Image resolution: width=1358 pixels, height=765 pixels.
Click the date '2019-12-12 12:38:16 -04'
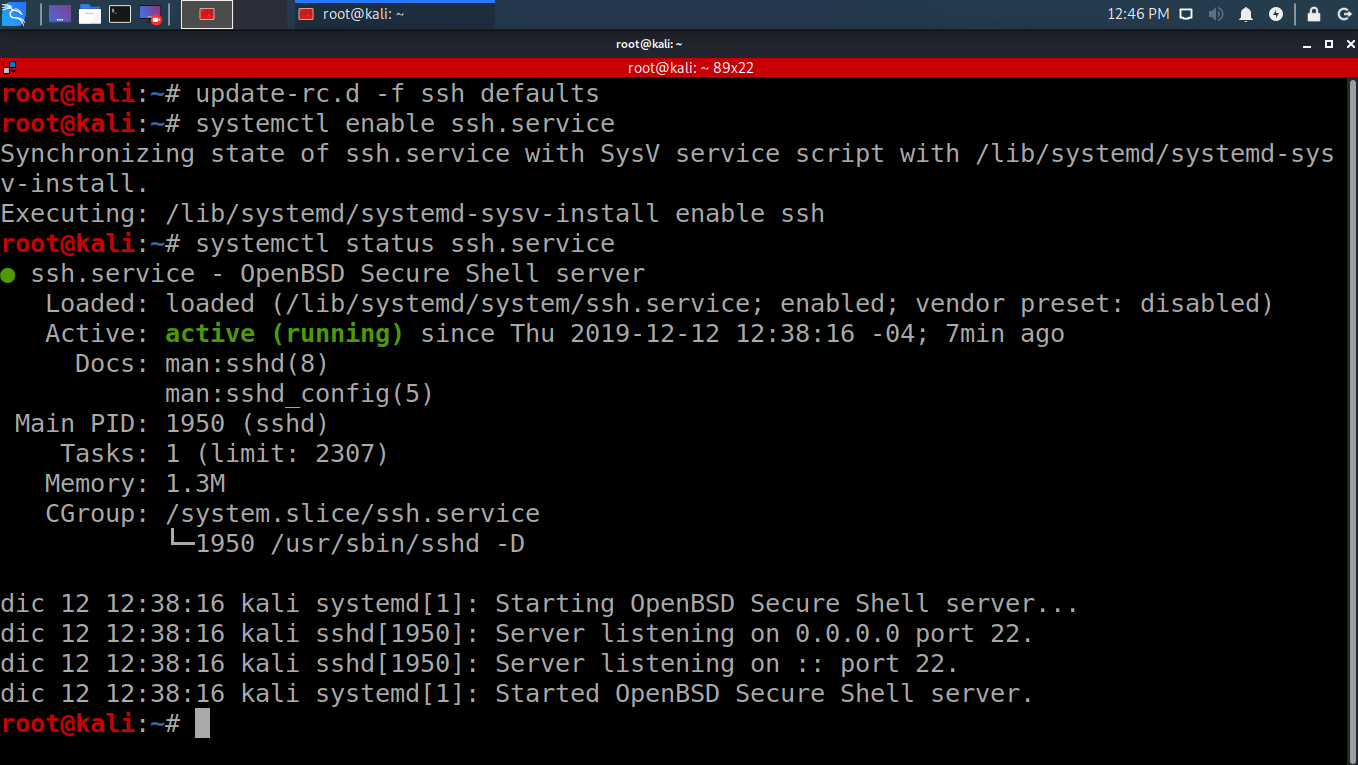[x=742, y=334]
